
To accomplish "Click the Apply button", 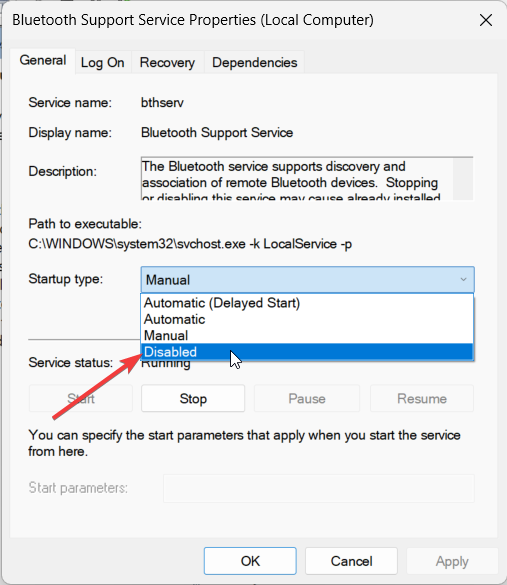I will [452, 561].
